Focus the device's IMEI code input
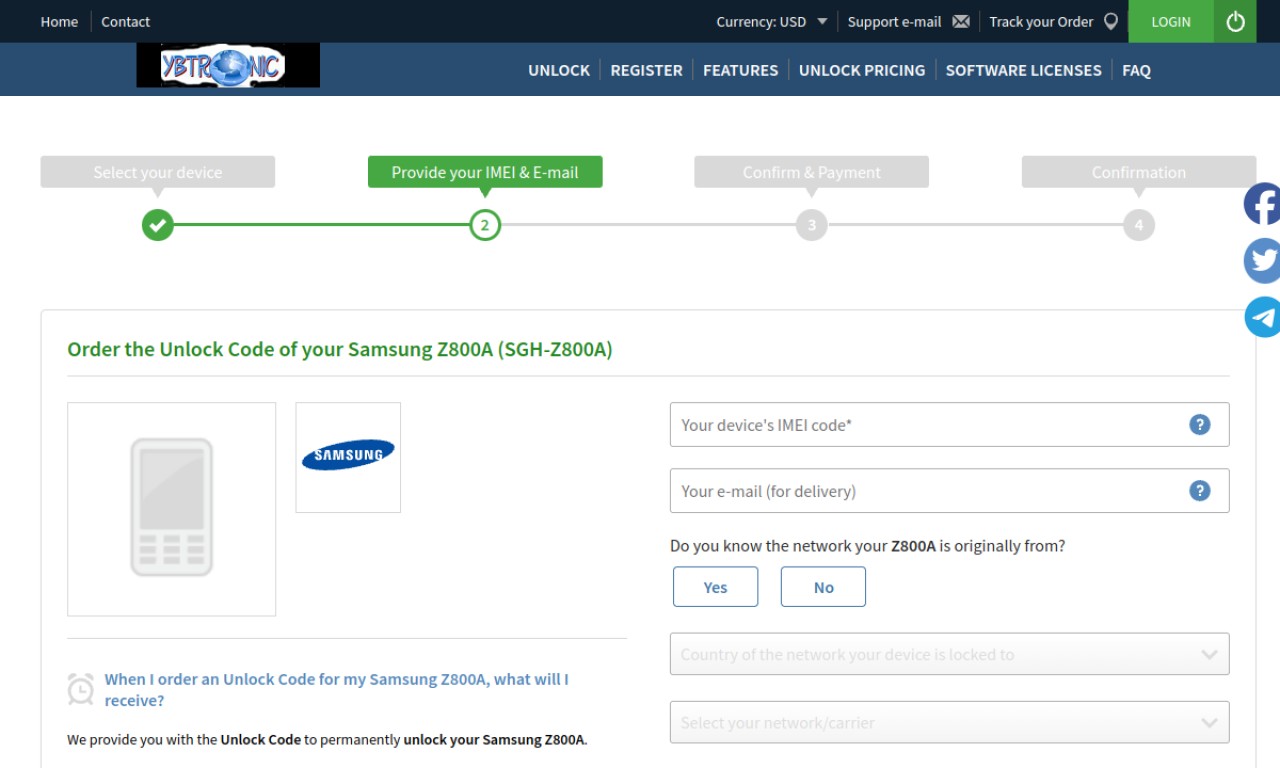 (x=949, y=425)
